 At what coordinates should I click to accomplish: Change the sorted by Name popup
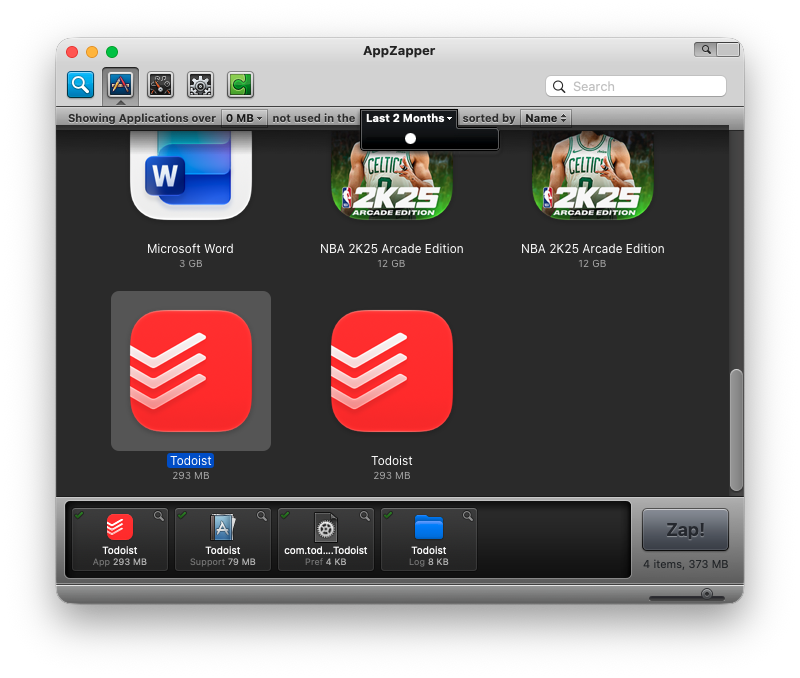coord(545,118)
